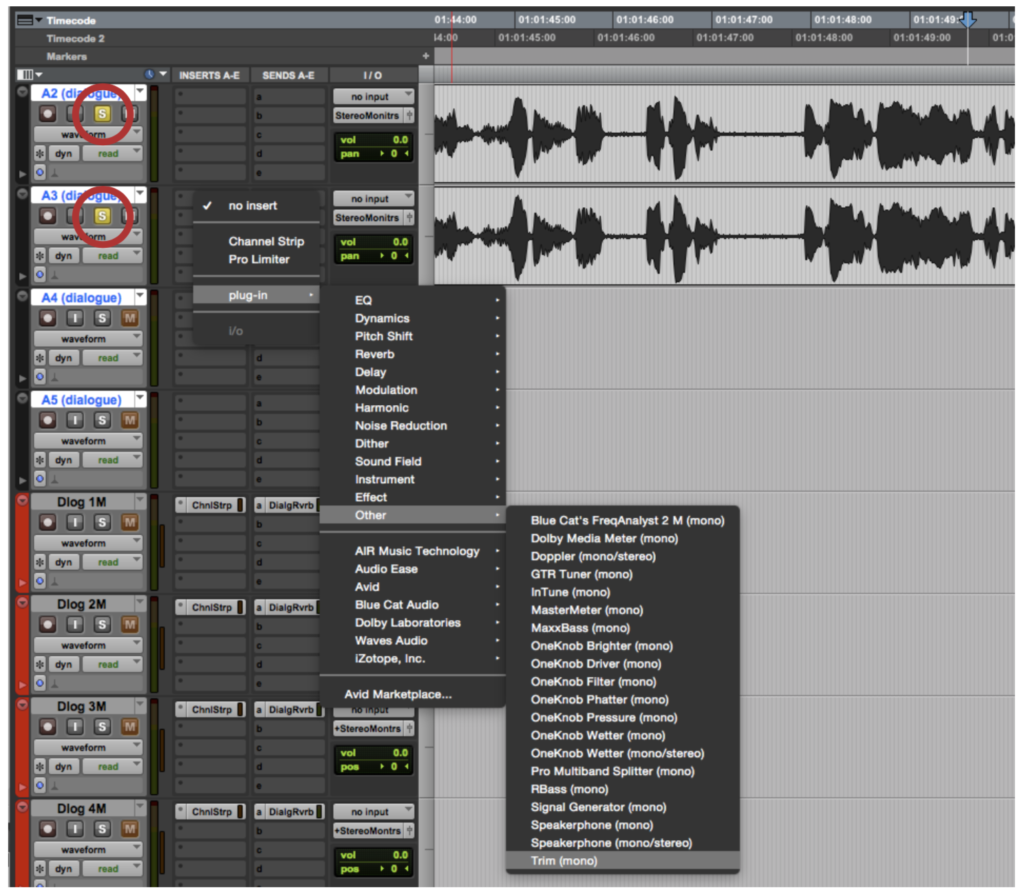This screenshot has height=896, width=1024.
Task: Click the blue circle icon on A2 track
Action: 40,172
